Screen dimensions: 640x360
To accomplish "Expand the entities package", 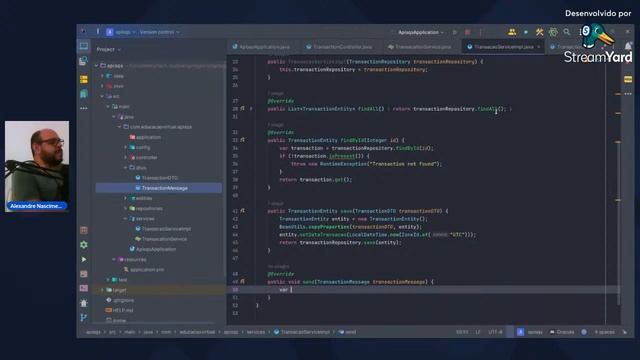I will pos(125,198).
